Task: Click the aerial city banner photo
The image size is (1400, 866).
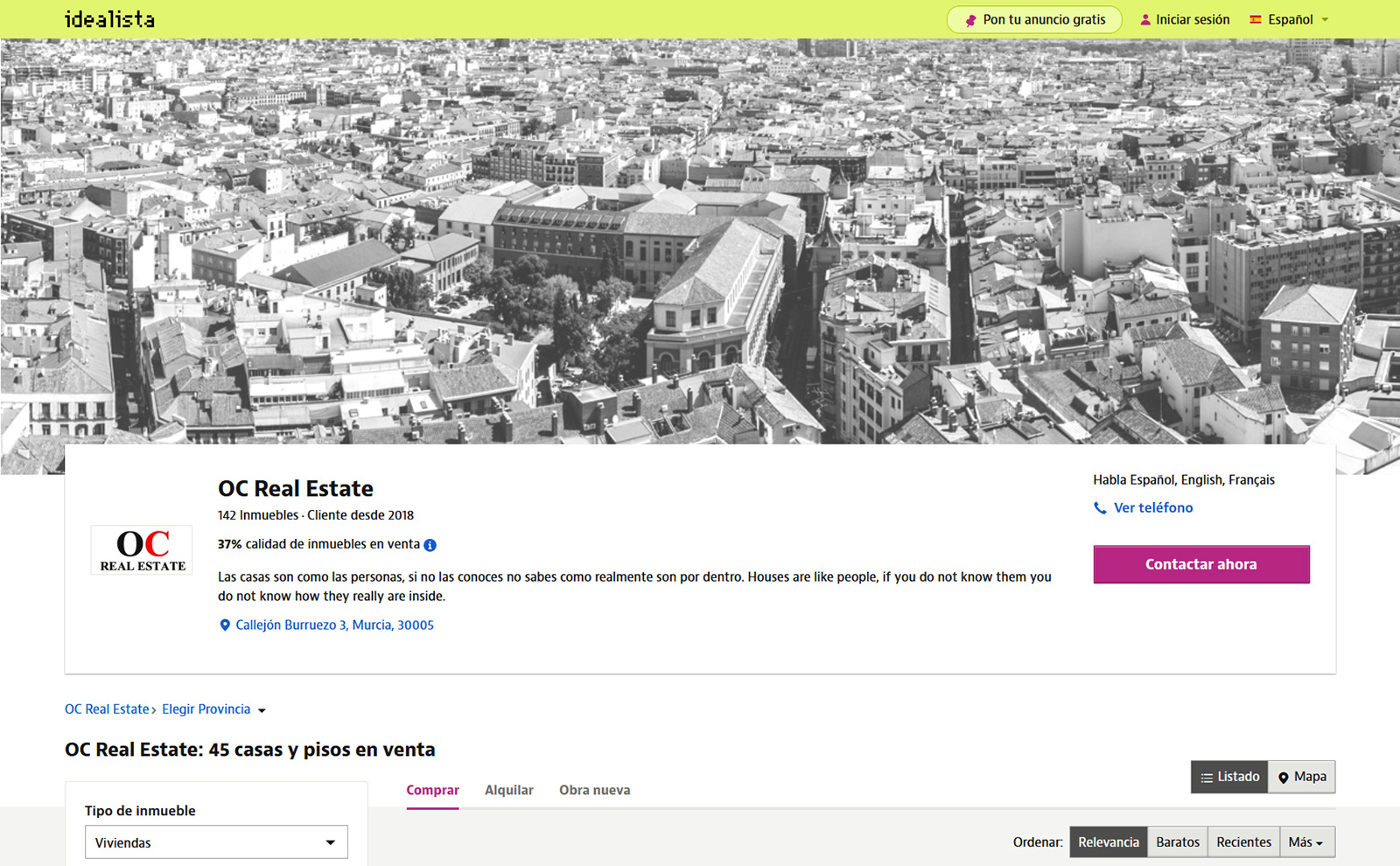Action: (700, 241)
